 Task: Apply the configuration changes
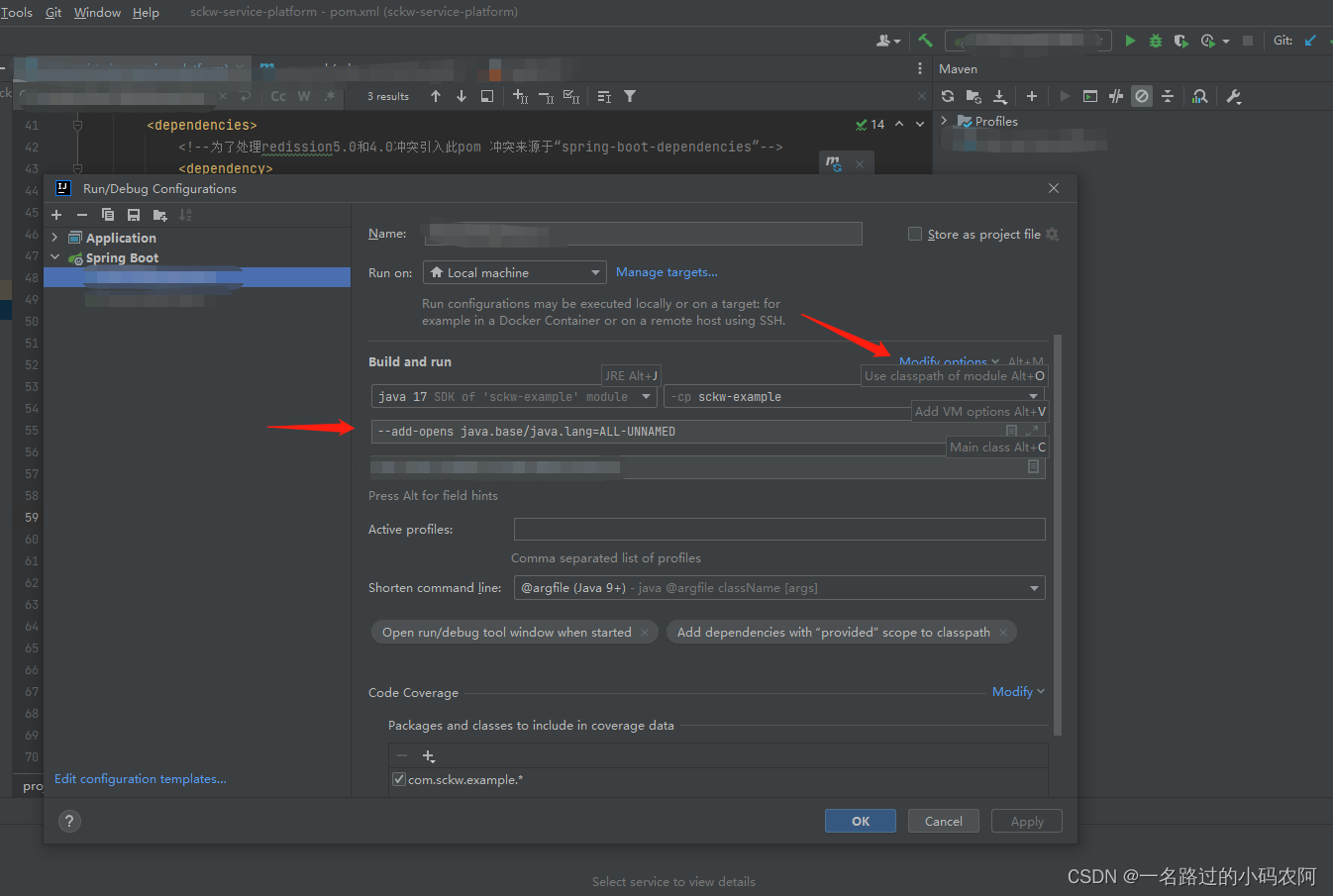pyautogui.click(x=1026, y=821)
